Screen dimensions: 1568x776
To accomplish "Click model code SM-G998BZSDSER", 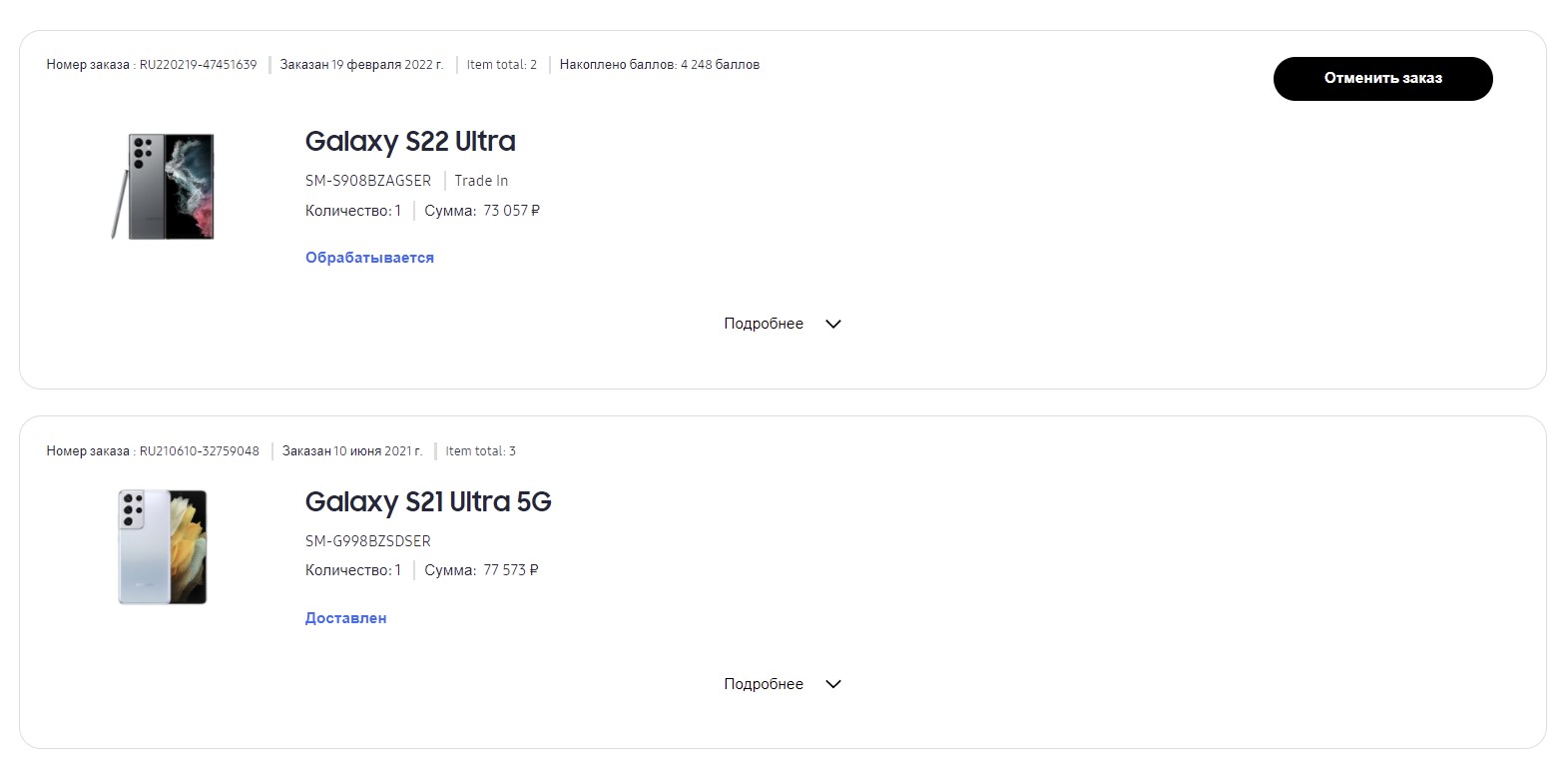I will click(368, 541).
